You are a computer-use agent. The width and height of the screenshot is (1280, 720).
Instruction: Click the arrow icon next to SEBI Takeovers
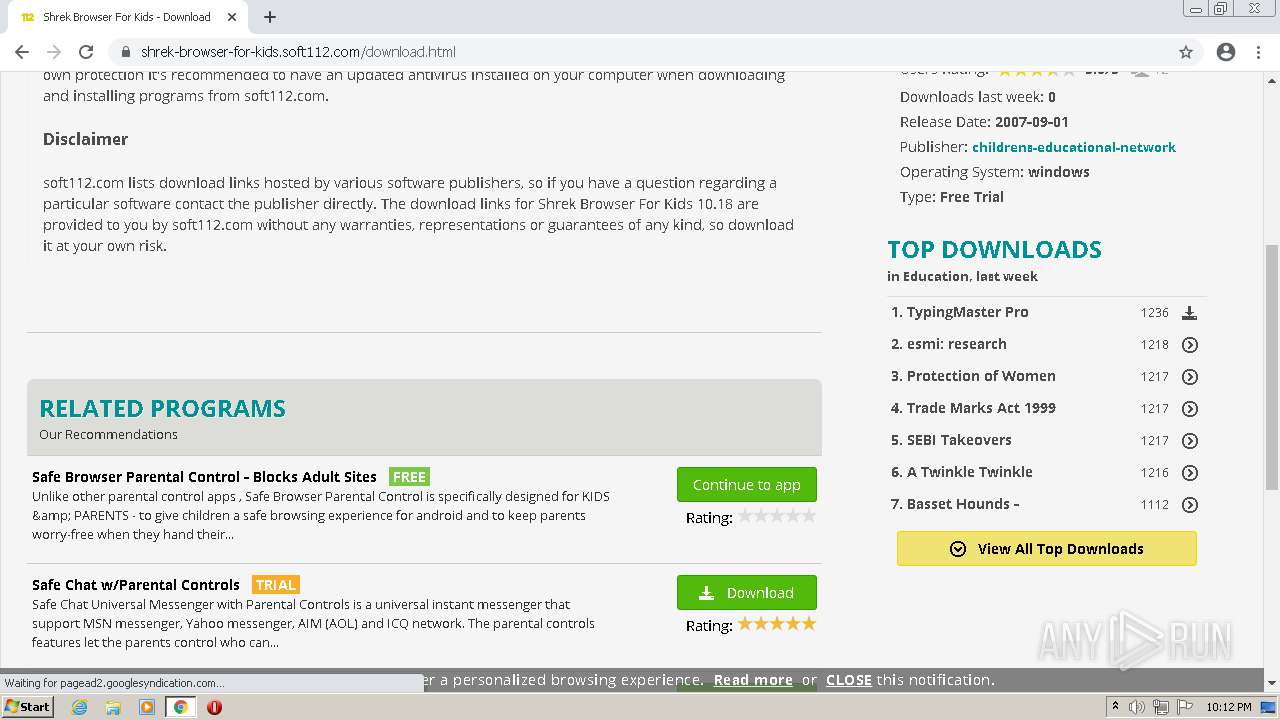click(x=1190, y=441)
